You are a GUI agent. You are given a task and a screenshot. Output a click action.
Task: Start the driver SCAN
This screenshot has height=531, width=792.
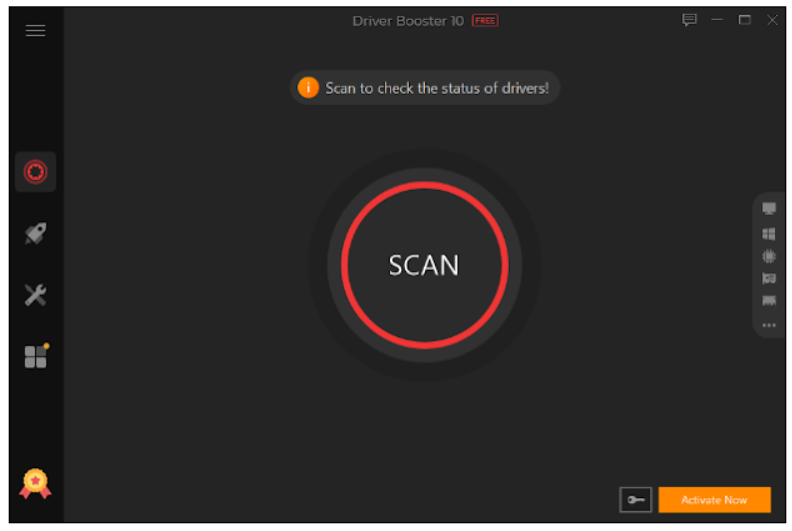(x=424, y=265)
